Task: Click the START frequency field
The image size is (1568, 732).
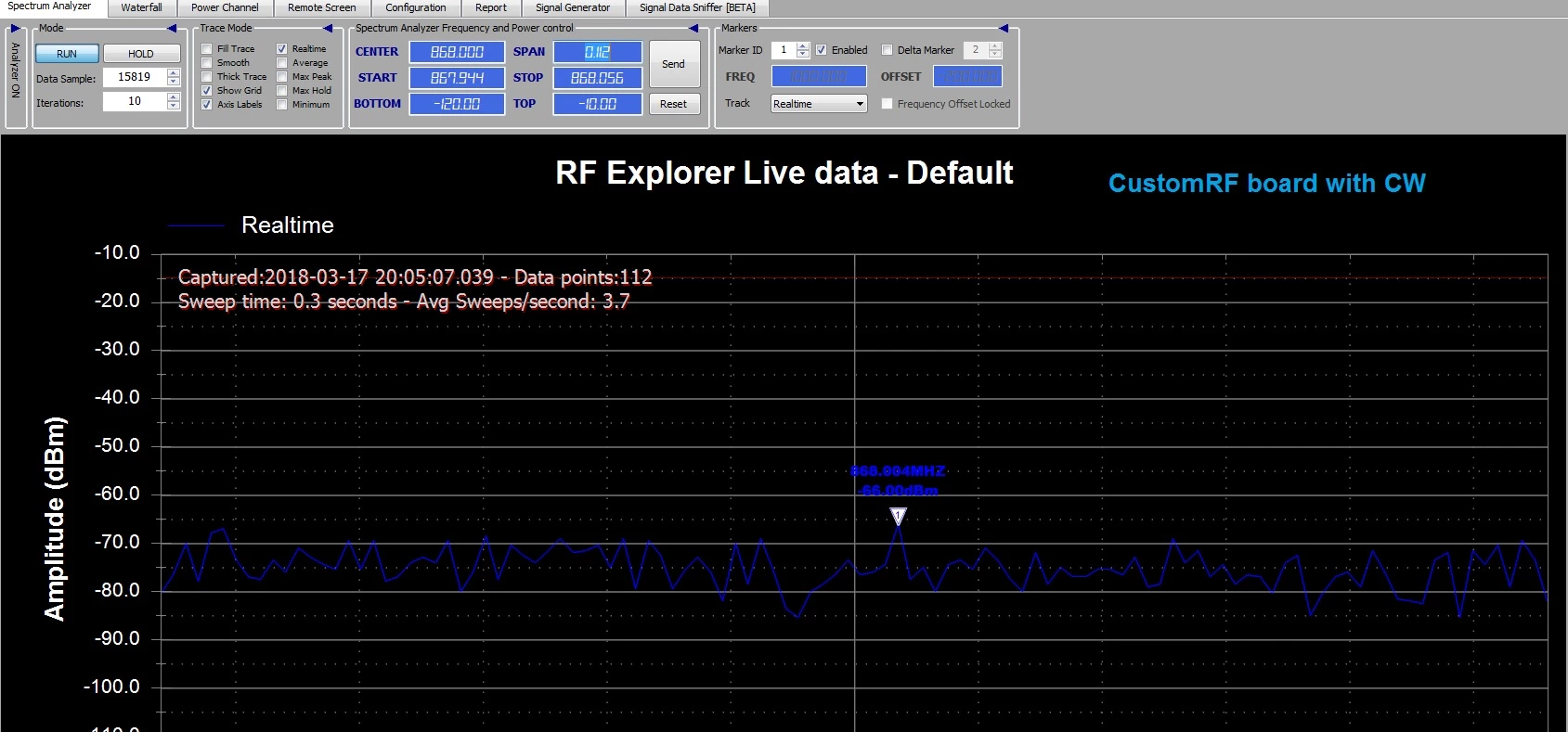Action: [x=457, y=78]
